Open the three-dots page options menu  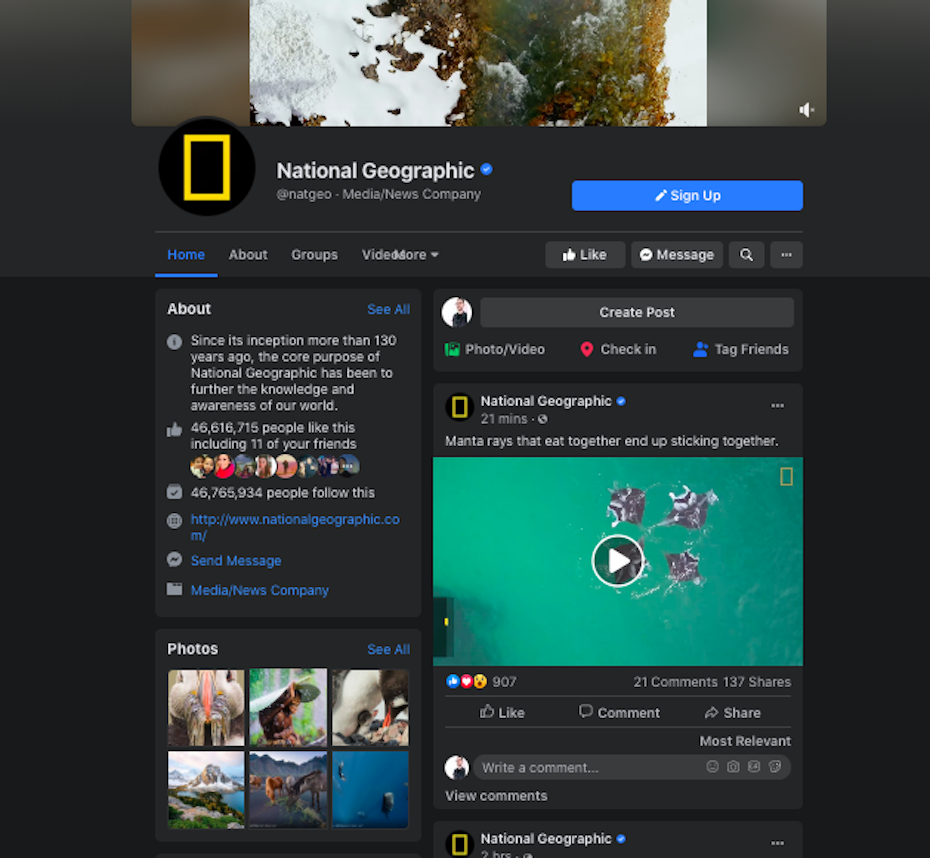pyautogui.click(x=786, y=255)
